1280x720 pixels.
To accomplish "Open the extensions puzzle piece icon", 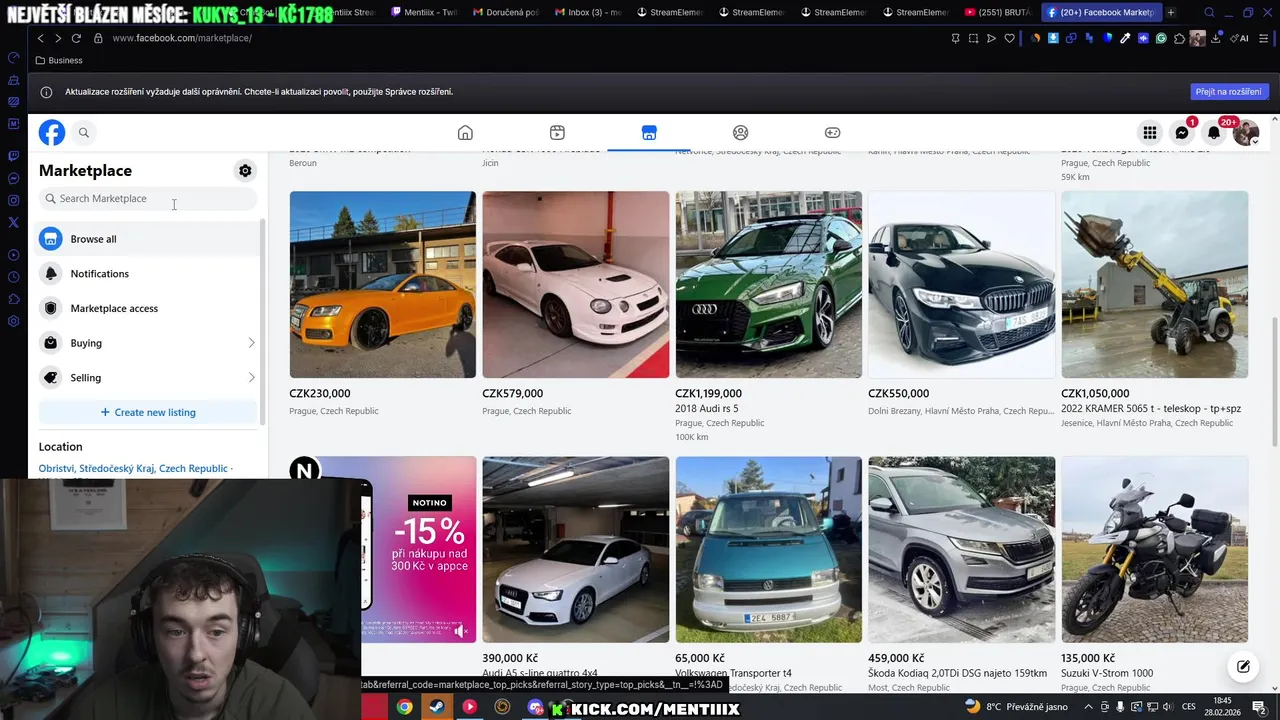I will pyautogui.click(x=1179, y=38).
